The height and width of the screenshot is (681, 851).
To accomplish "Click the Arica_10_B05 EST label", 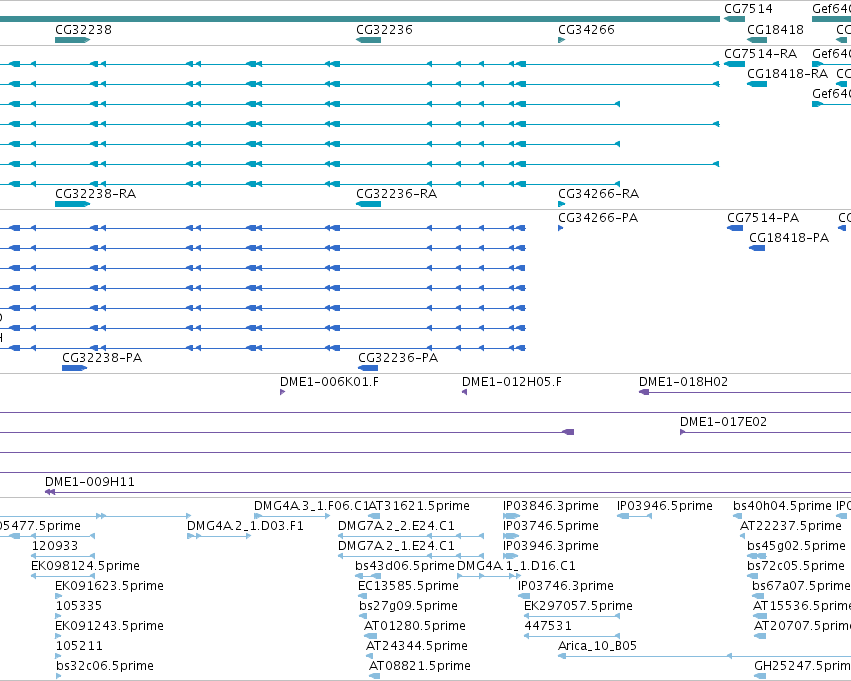I will [598, 646].
